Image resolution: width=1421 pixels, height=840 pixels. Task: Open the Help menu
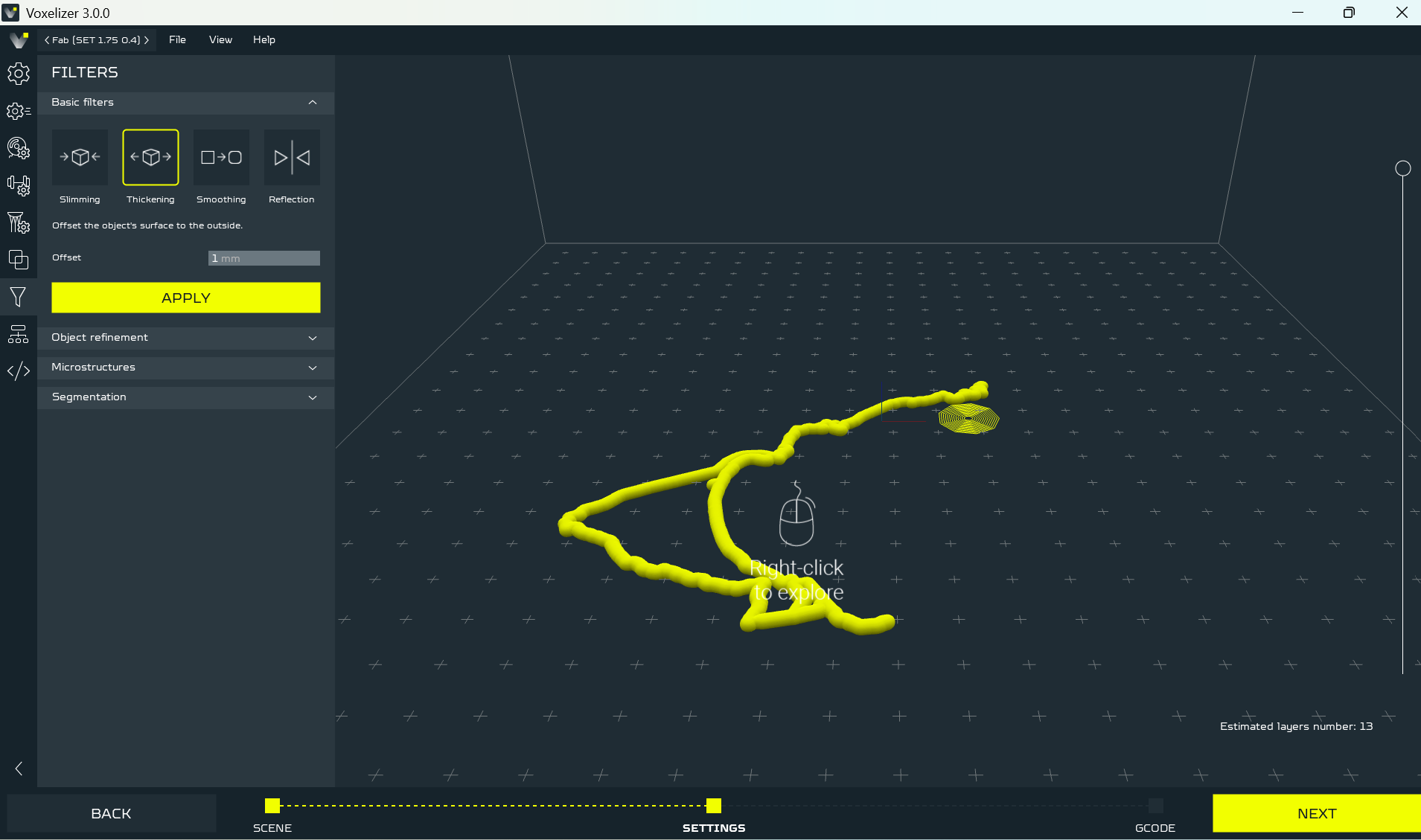coord(264,40)
